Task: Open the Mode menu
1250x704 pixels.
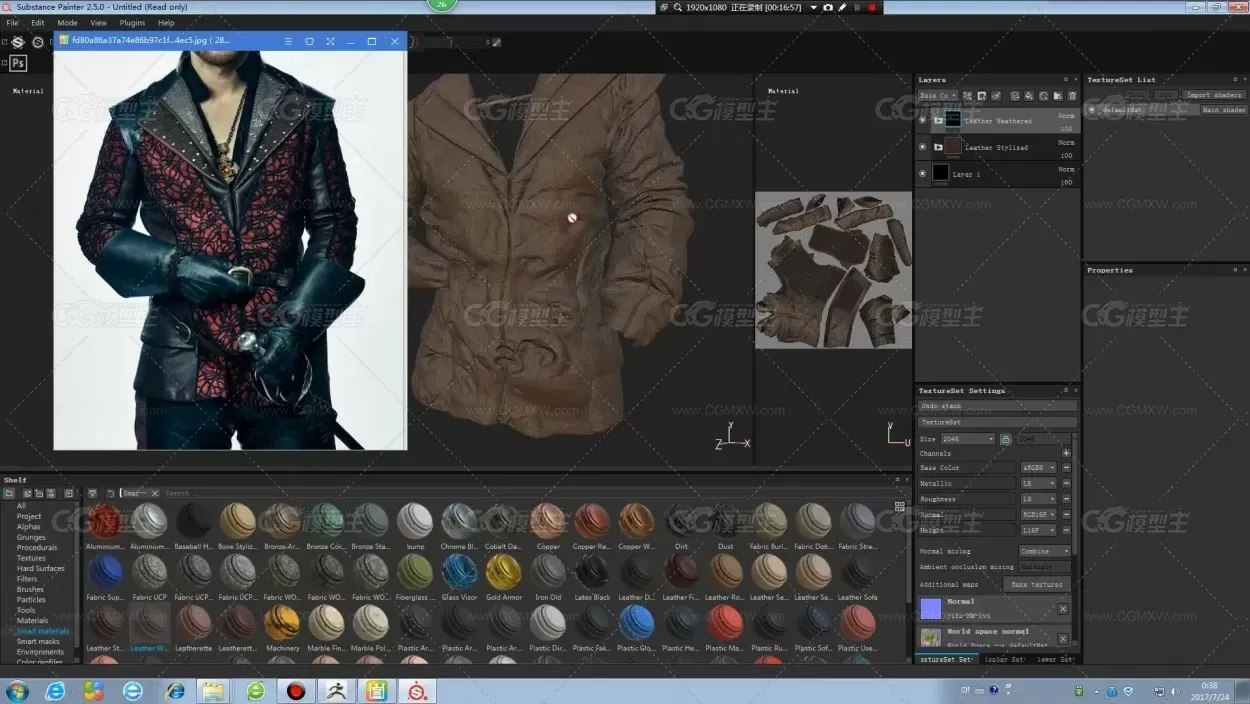Action: (x=67, y=22)
